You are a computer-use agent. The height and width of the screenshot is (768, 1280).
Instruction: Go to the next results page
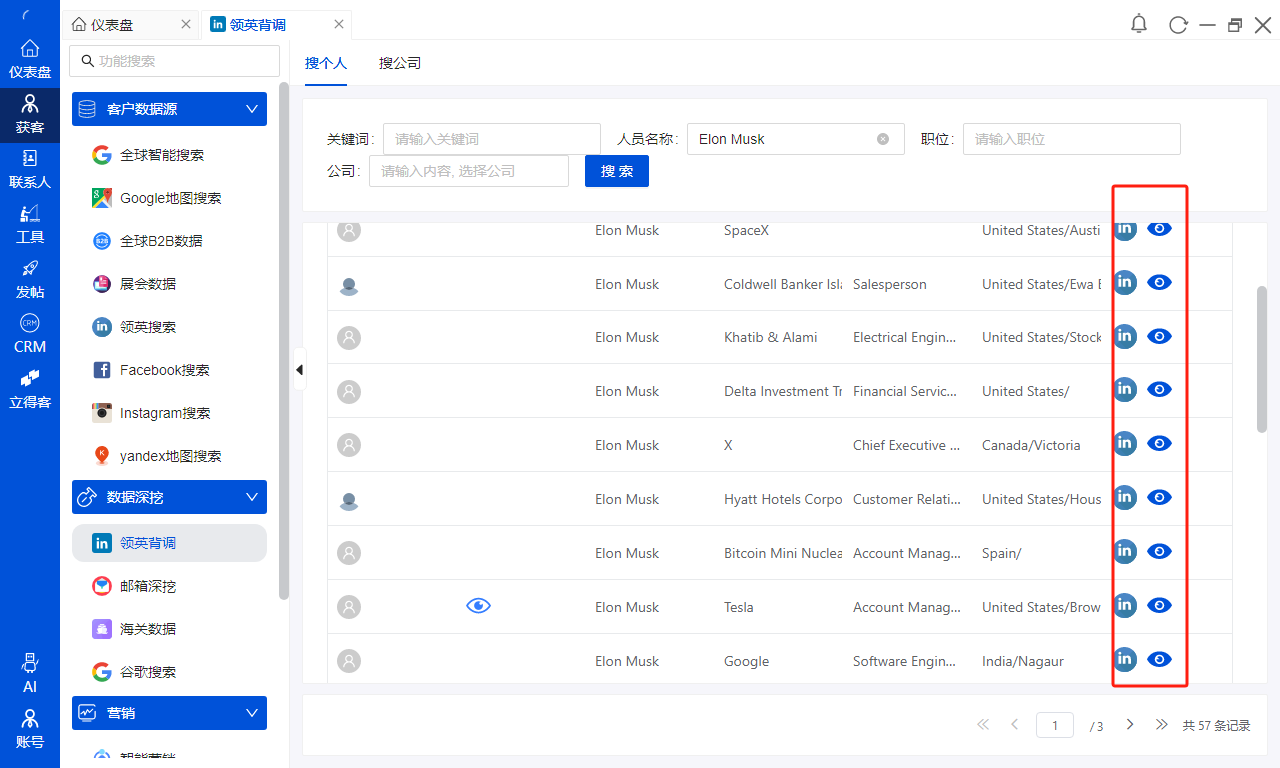coord(1130,725)
